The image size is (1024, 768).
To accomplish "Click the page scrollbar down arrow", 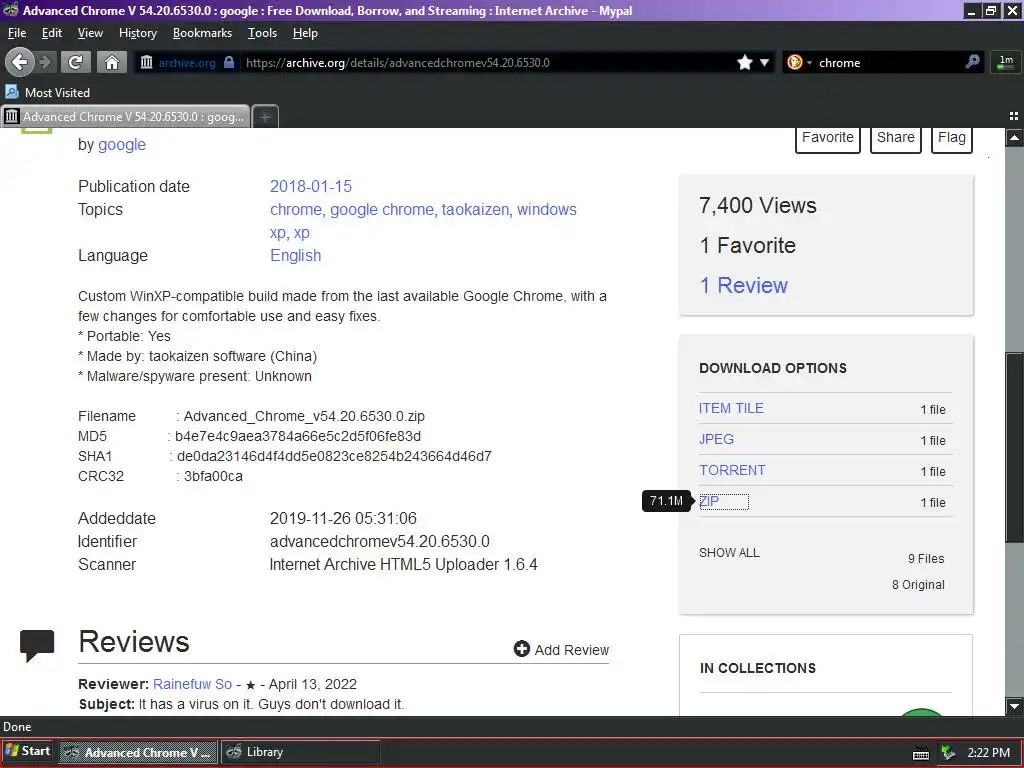I will click(x=1014, y=706).
